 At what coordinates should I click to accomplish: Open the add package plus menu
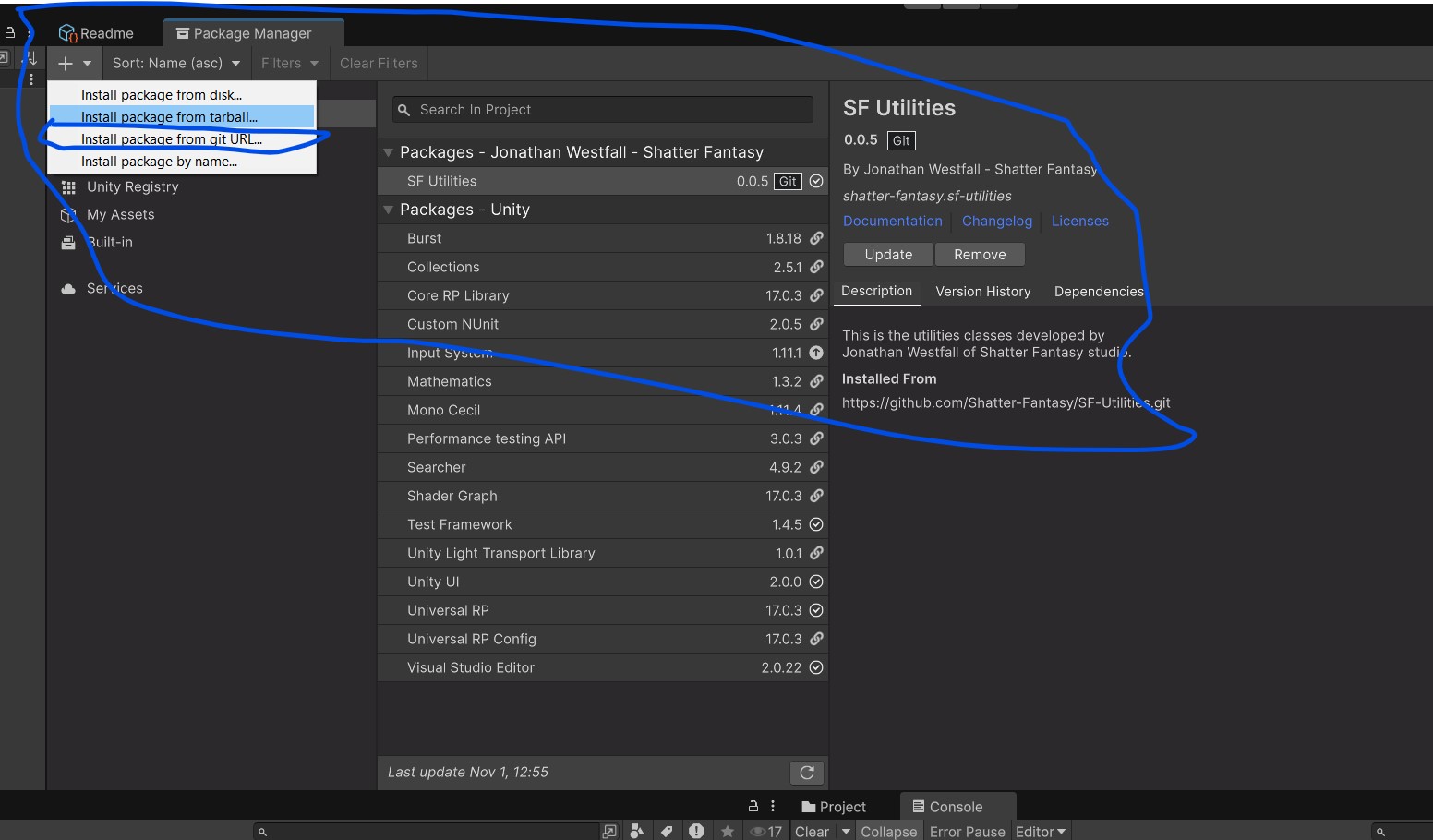coord(75,64)
